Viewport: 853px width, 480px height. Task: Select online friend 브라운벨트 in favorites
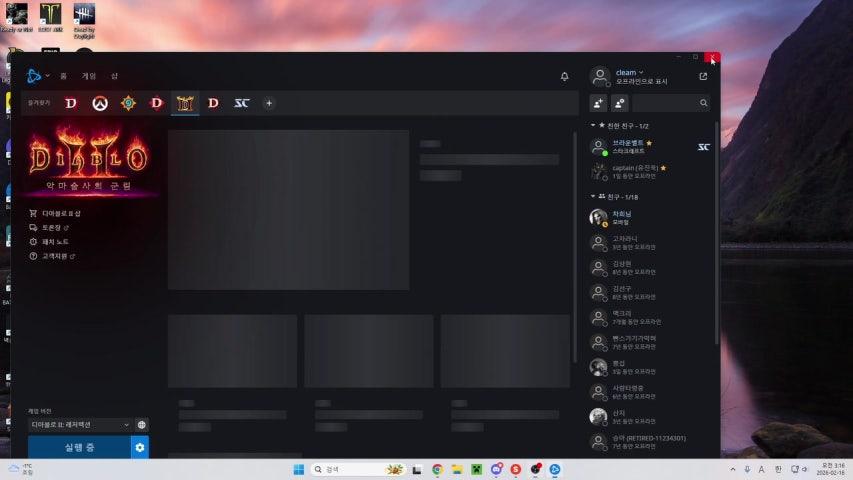(x=650, y=147)
